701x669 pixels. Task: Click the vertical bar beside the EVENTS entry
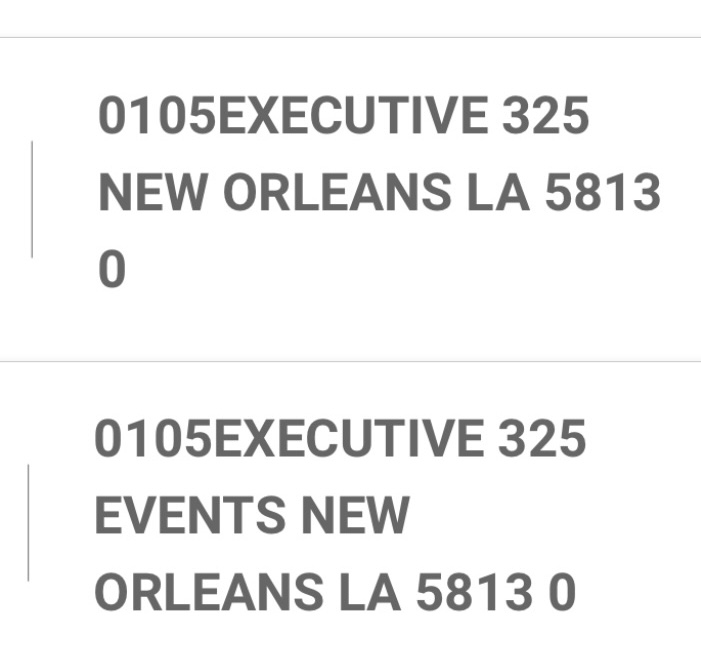(x=28, y=522)
